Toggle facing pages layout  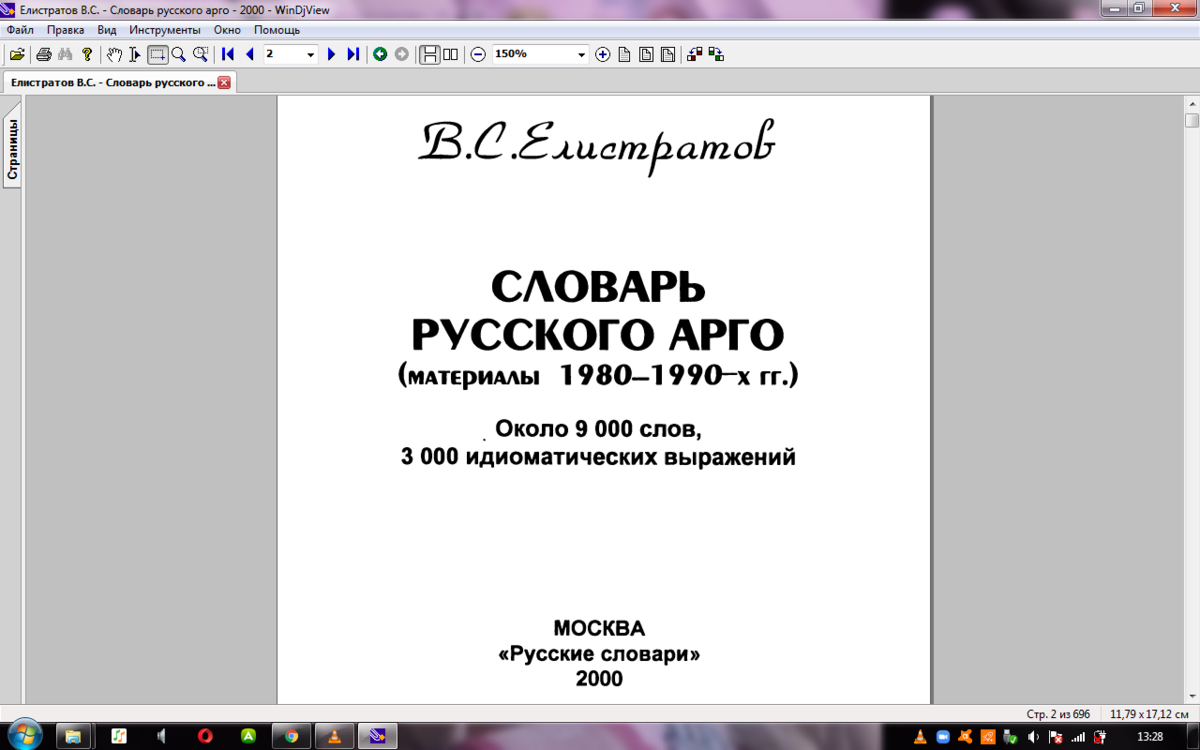[451, 54]
